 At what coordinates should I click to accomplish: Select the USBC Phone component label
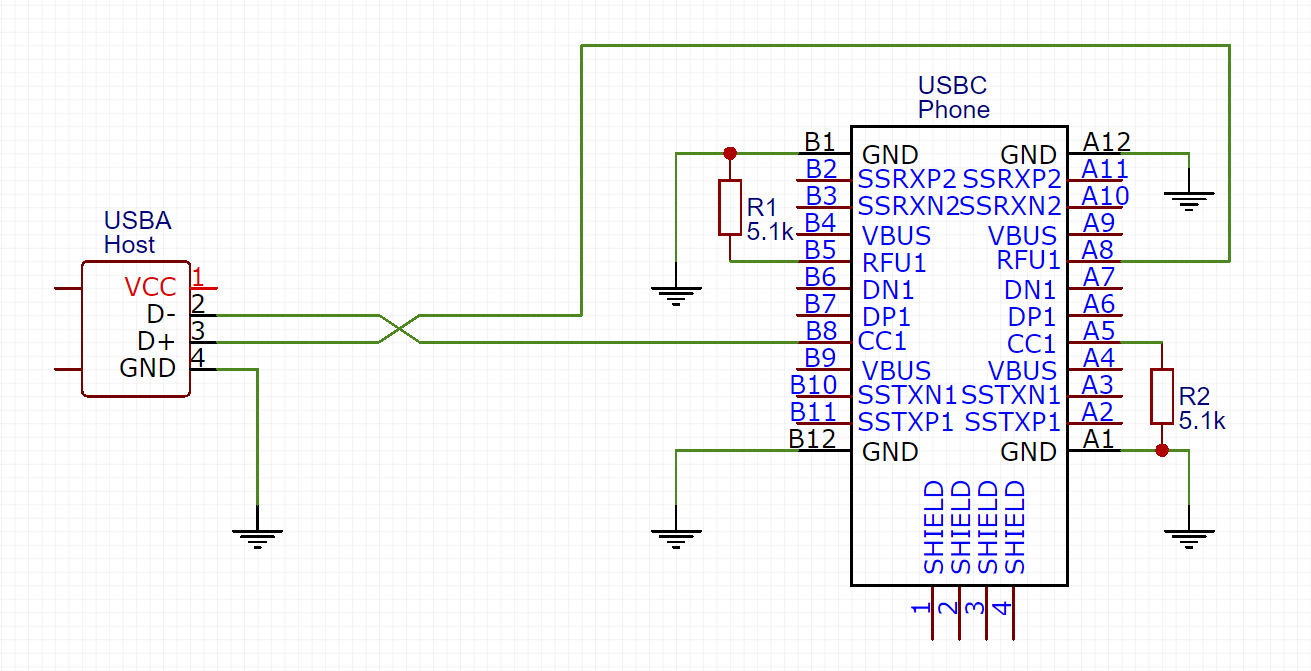pos(954,97)
